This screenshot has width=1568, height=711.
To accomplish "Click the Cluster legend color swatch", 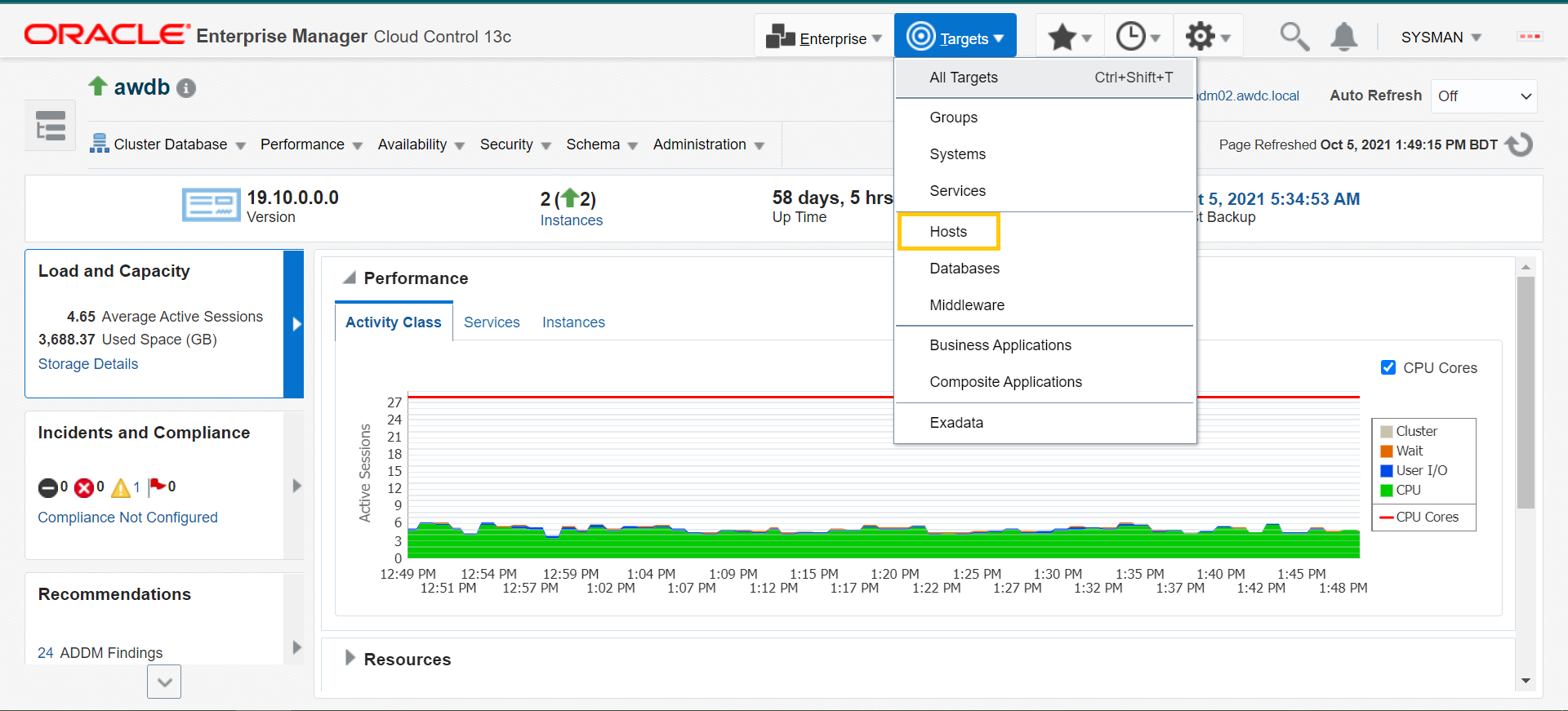I will point(1387,432).
